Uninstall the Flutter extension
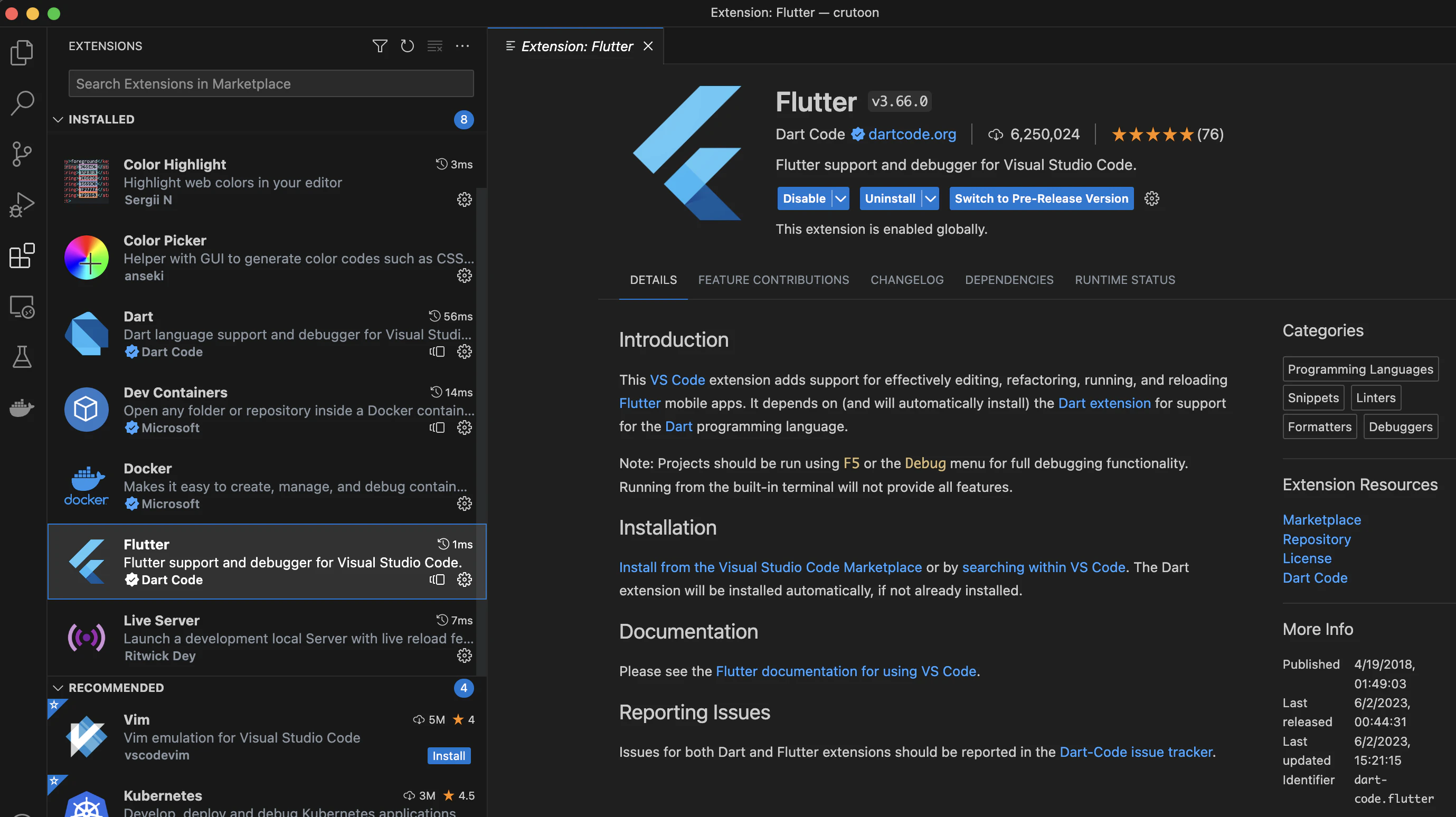1456x817 pixels. (890, 198)
